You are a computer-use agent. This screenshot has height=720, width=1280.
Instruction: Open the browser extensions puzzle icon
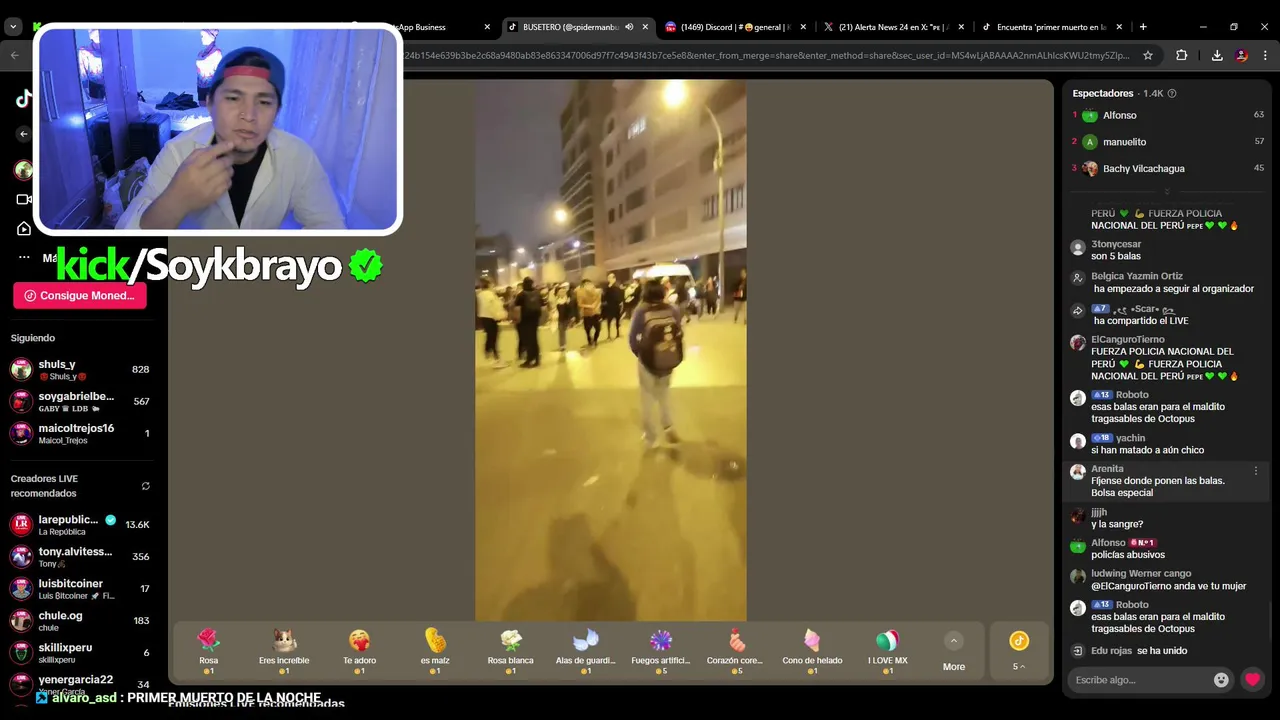[1182, 55]
